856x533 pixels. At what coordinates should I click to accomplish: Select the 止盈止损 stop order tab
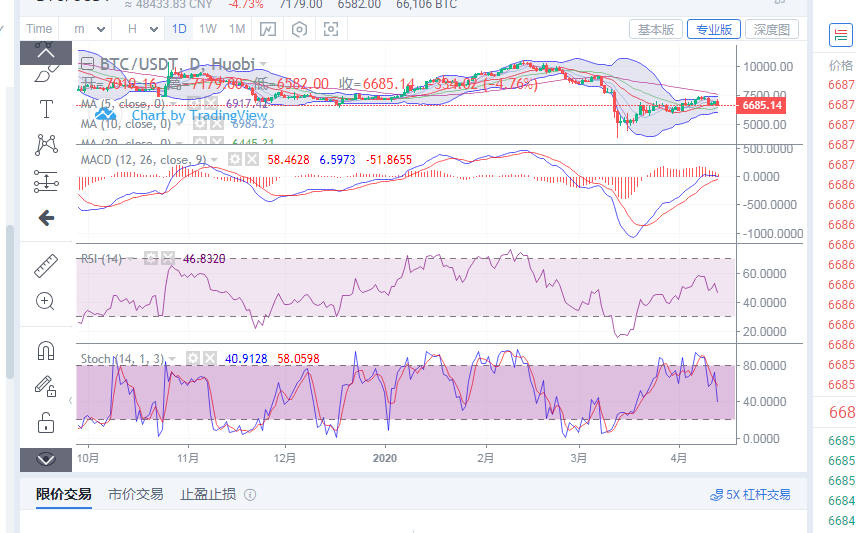(208, 494)
